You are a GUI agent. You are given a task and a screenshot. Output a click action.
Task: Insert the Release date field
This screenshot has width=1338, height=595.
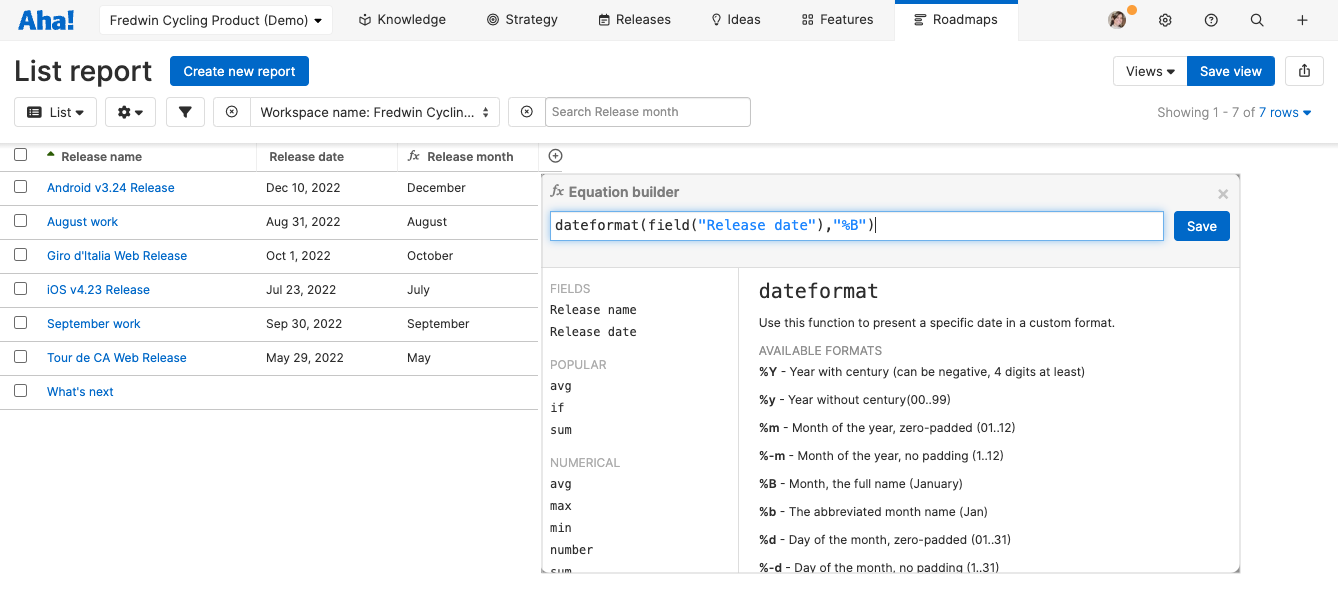[x=593, y=332]
